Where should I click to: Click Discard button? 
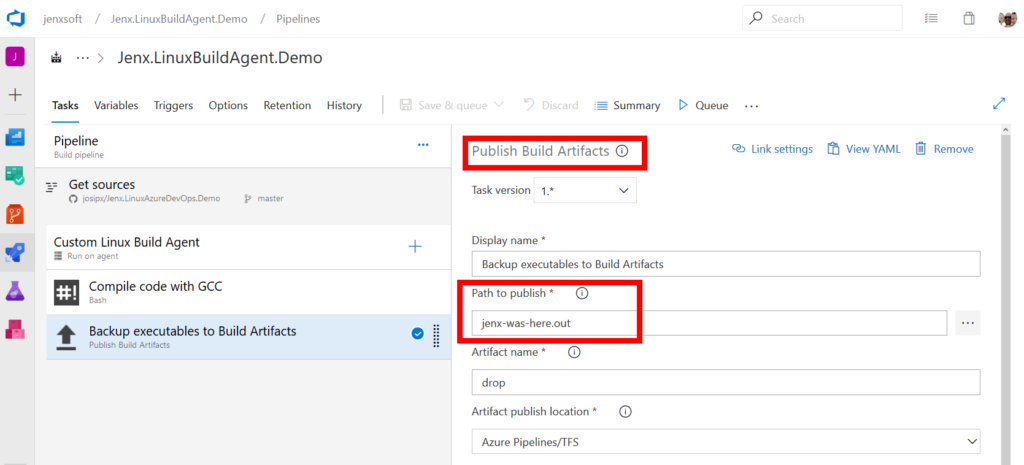[551, 105]
